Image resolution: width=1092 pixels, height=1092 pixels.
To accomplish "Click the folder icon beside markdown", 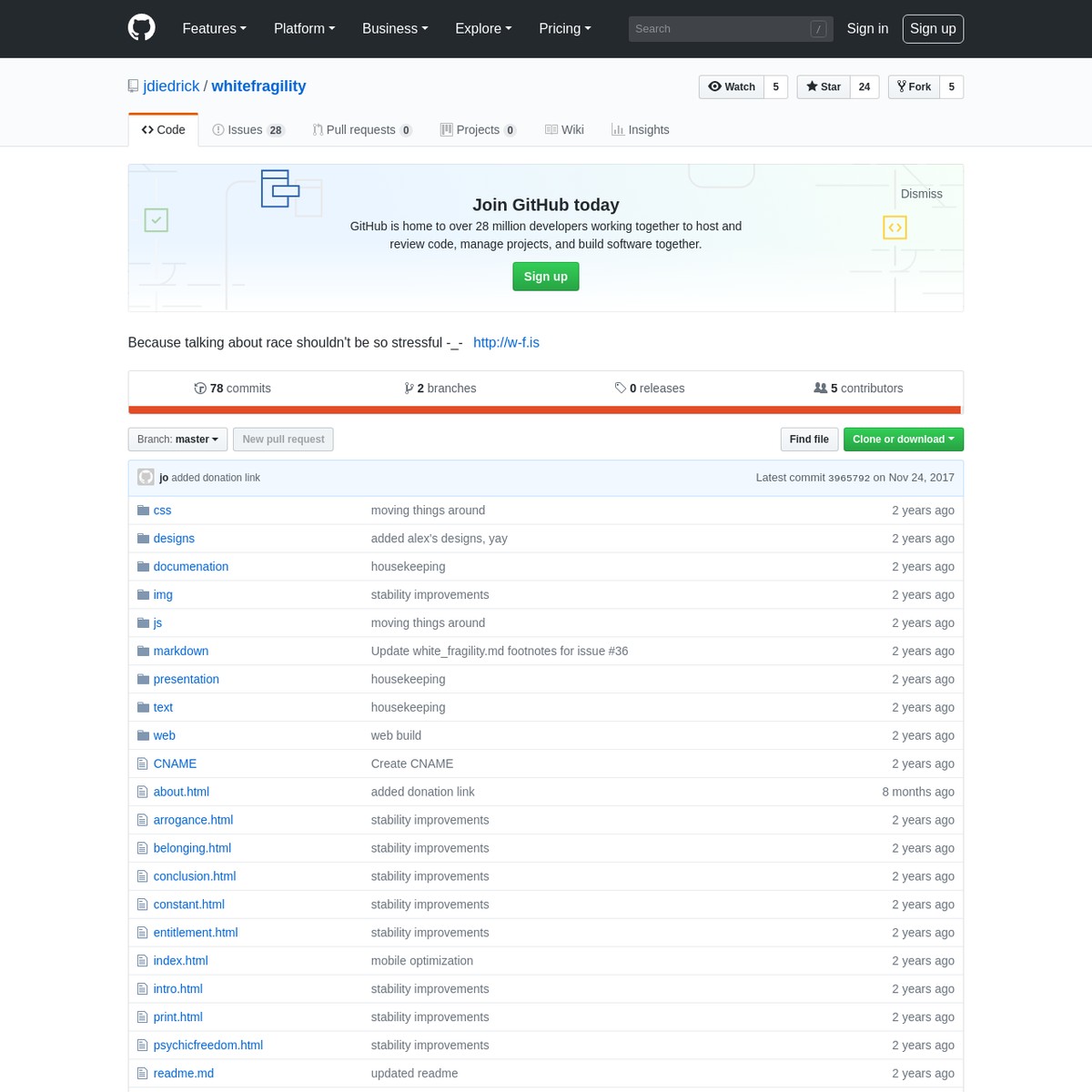I will [143, 652].
